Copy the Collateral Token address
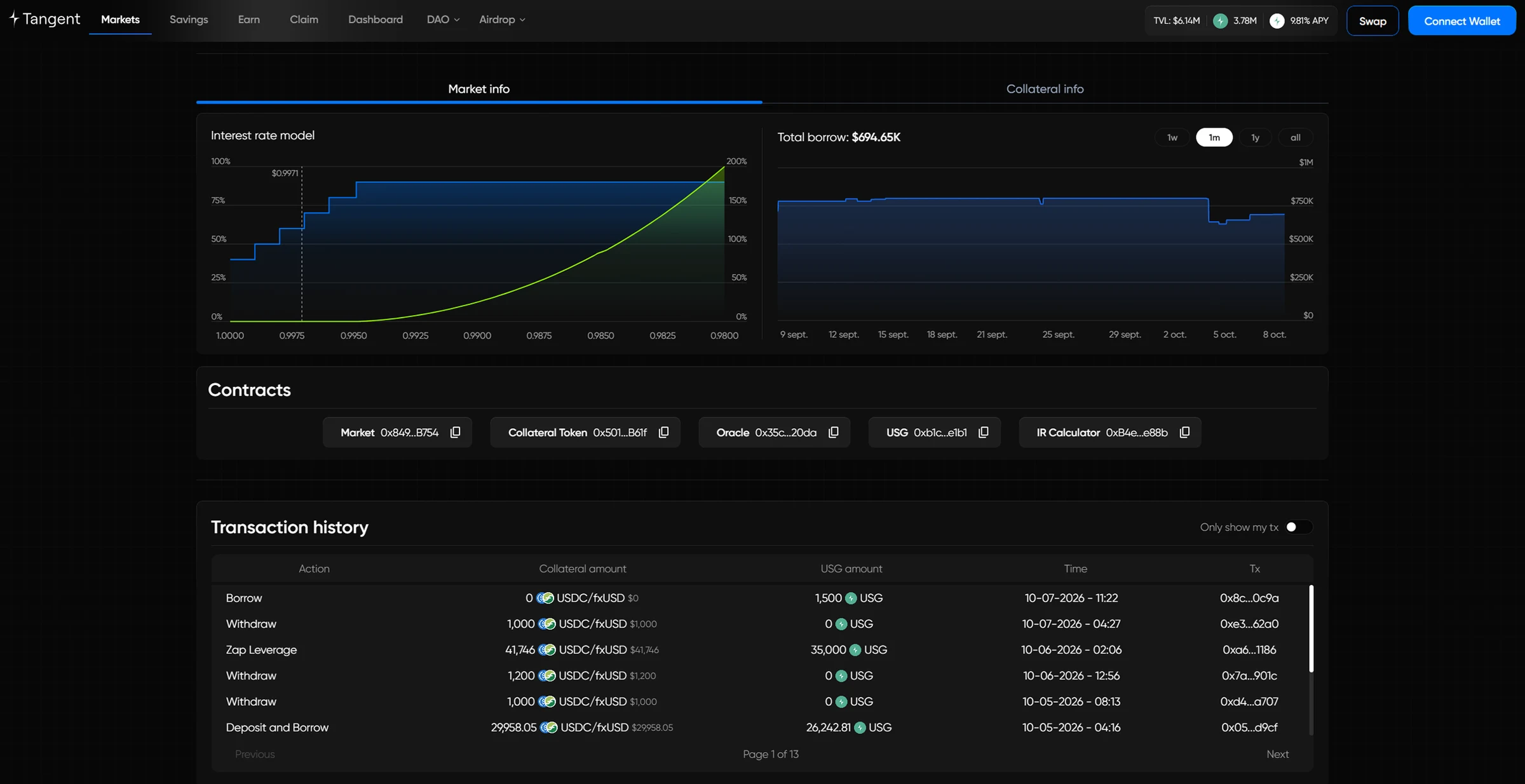The image size is (1525, 784). (663, 432)
